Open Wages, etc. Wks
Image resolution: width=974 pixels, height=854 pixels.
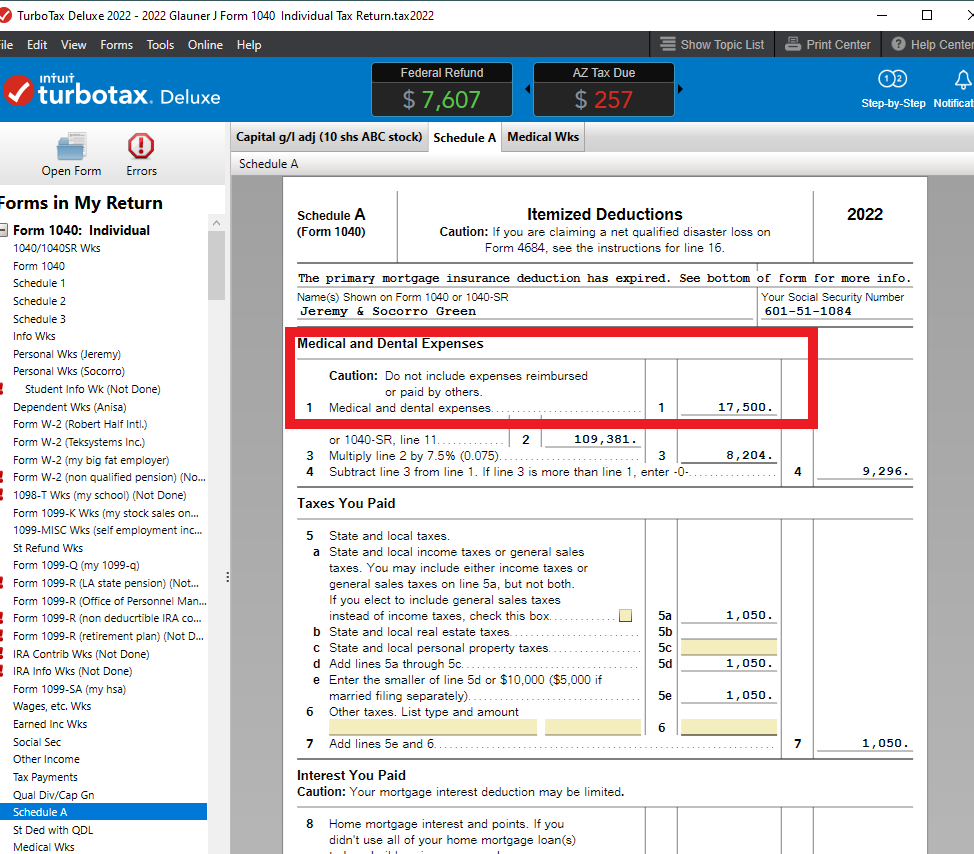pos(52,707)
